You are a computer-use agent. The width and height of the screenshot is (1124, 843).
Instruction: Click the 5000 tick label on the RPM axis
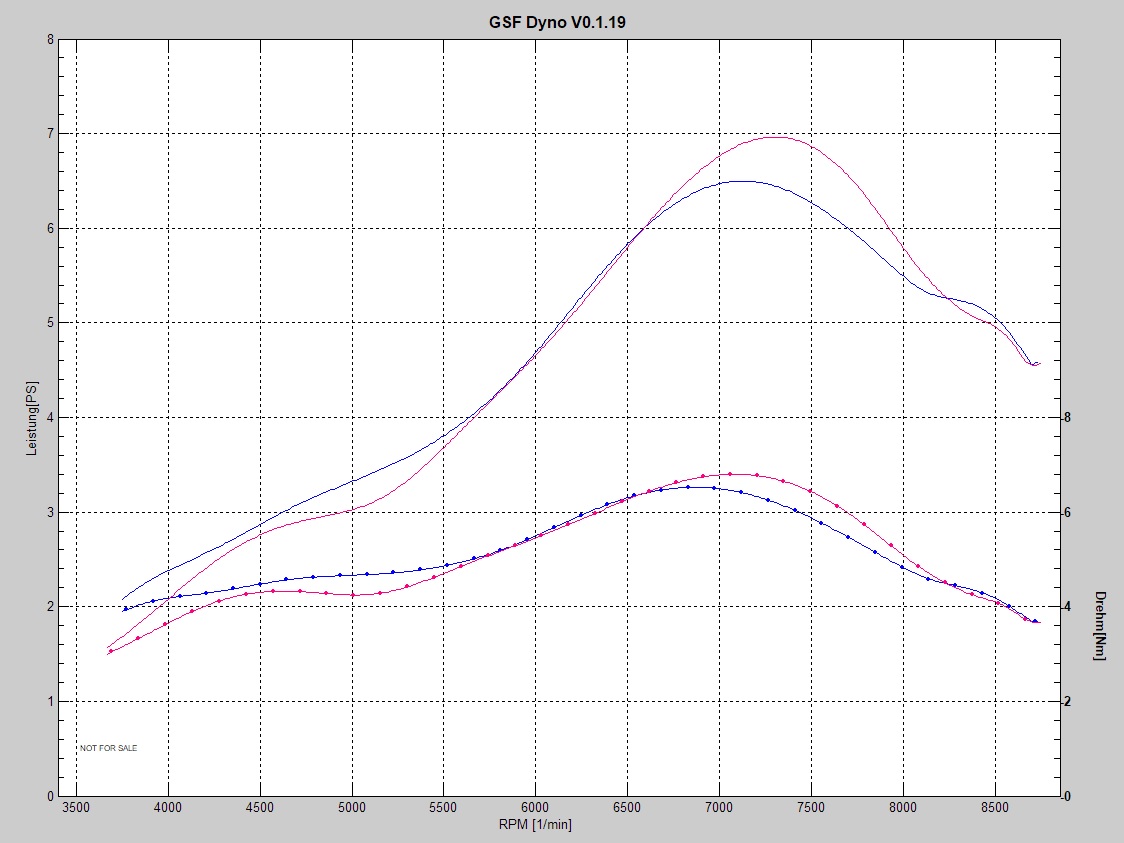352,806
